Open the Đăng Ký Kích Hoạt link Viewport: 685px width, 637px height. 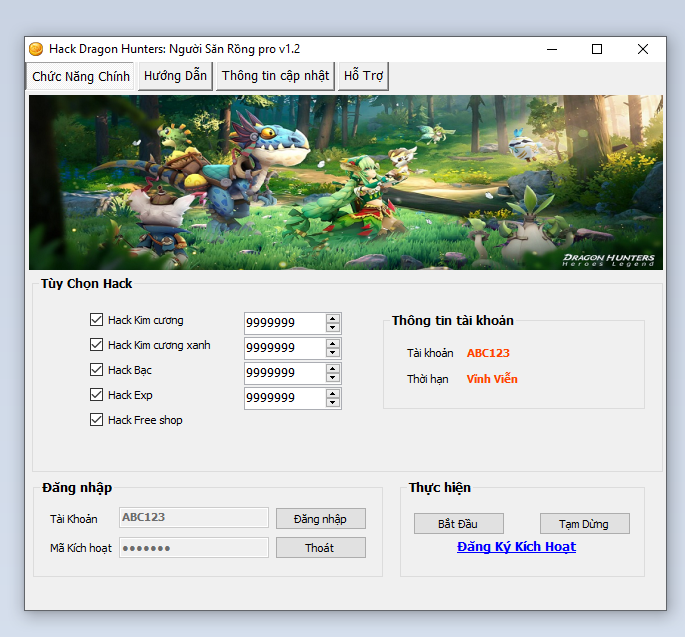click(516, 547)
